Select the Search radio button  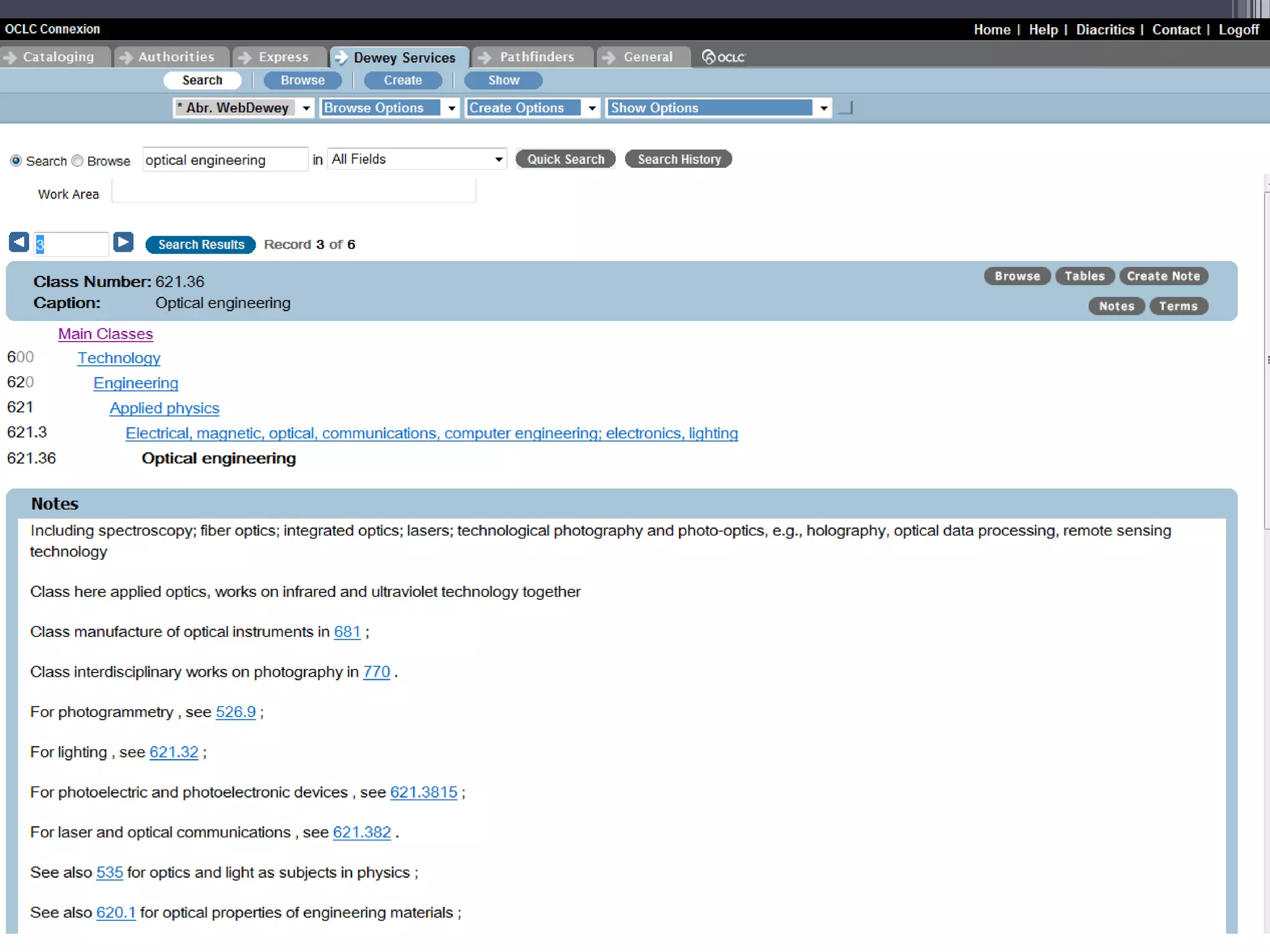point(16,161)
